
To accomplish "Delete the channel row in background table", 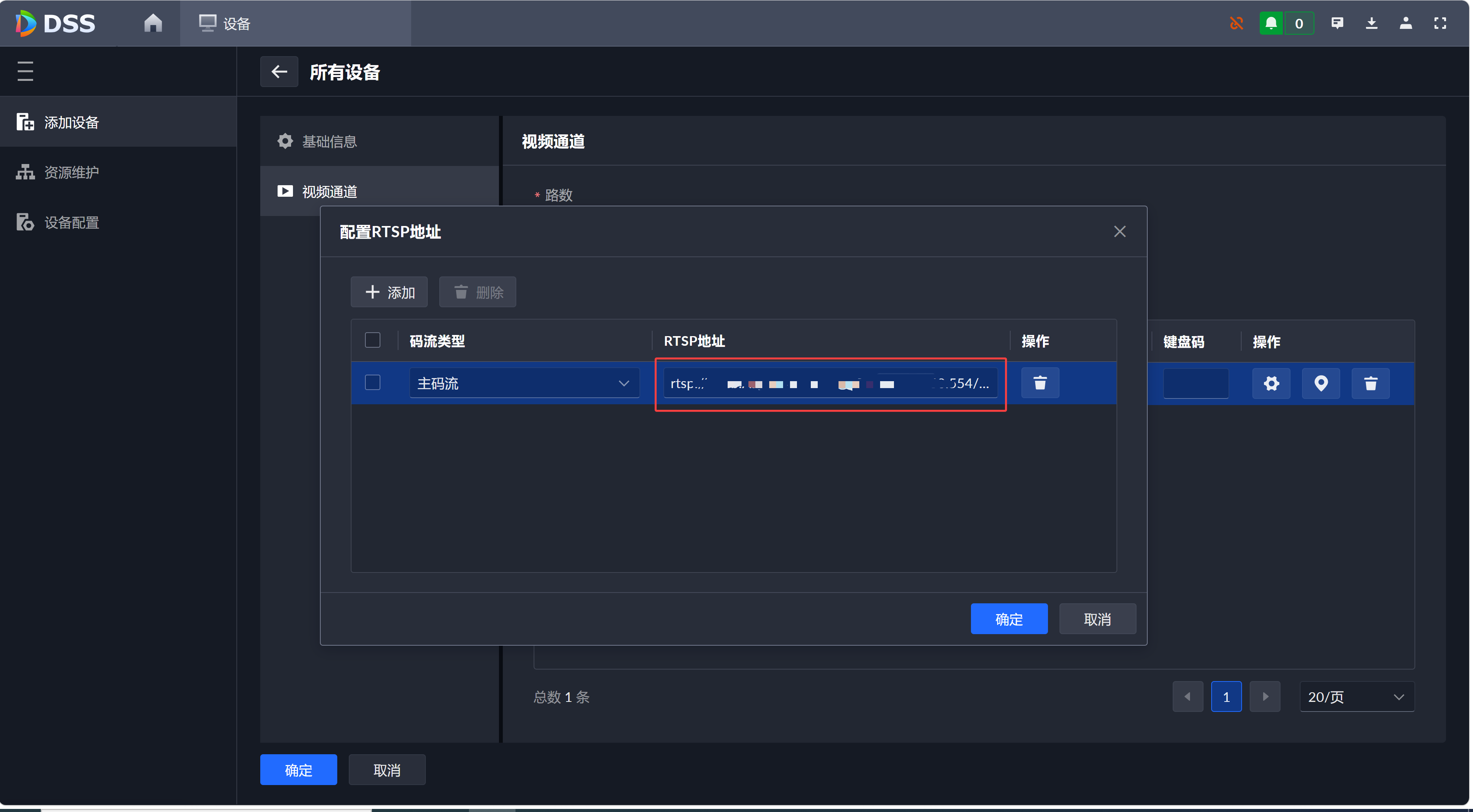I will pos(1371,383).
